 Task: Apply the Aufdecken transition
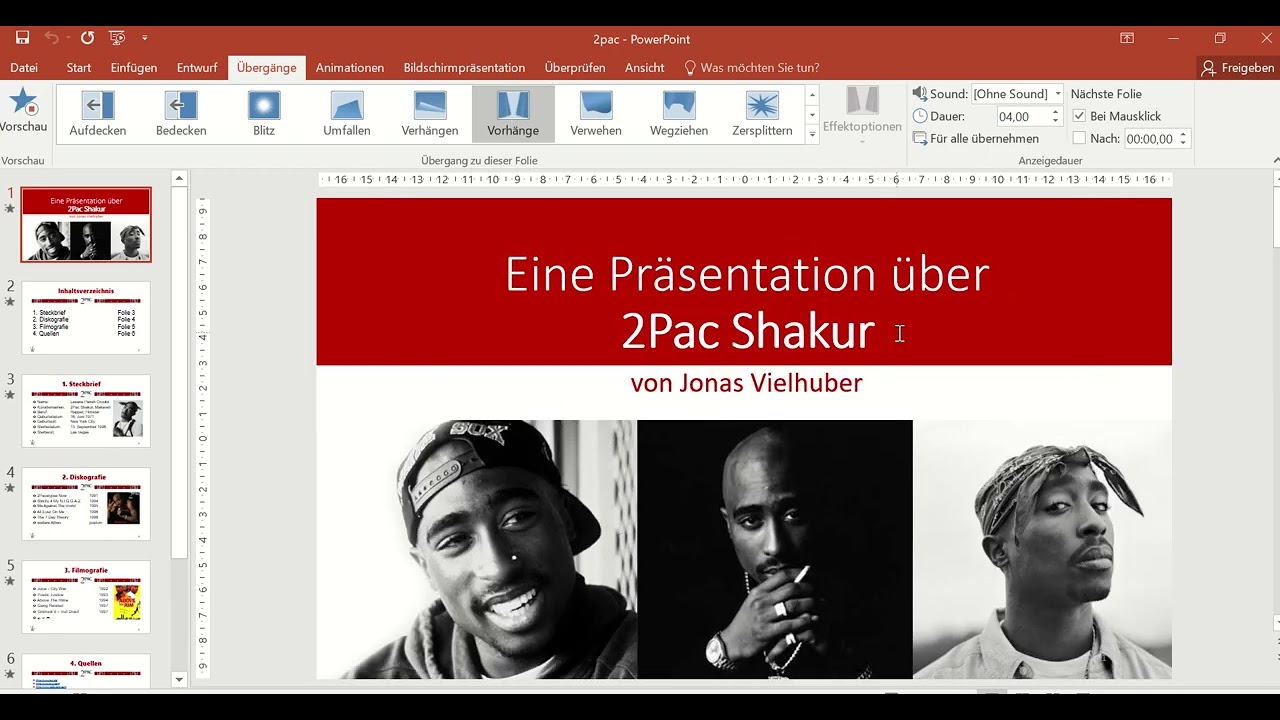pyautogui.click(x=98, y=114)
